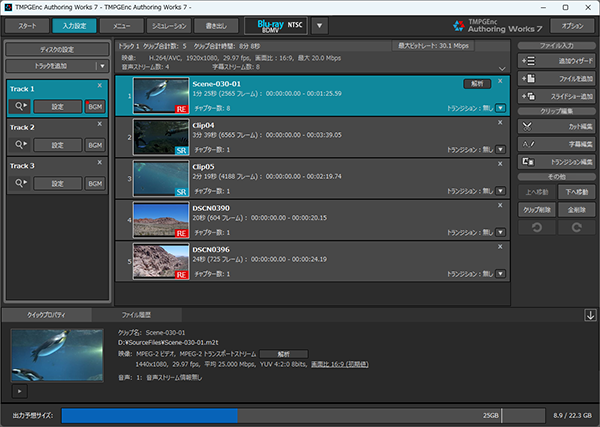Toggle BGM for Track 1

(x=95, y=106)
